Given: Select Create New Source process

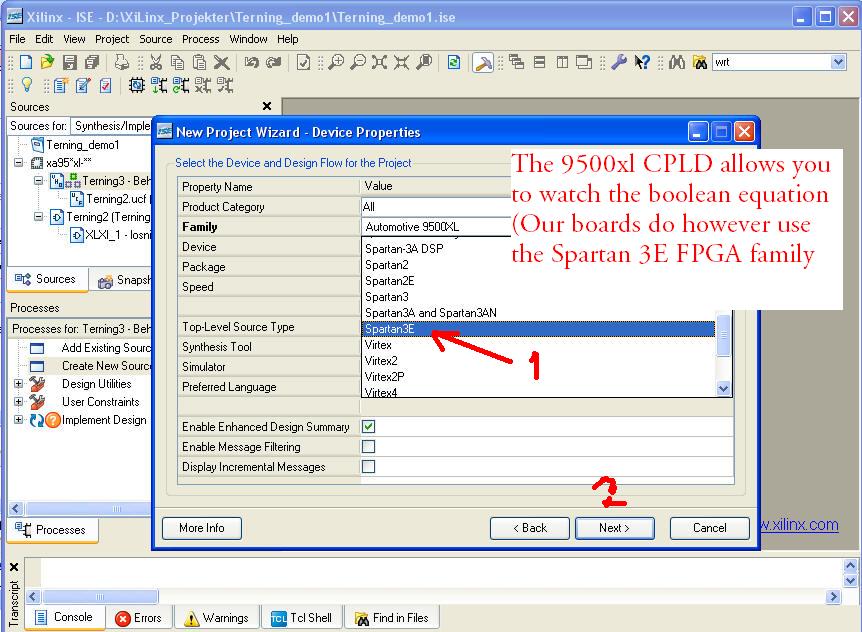Looking at the screenshot, I should (x=106, y=366).
